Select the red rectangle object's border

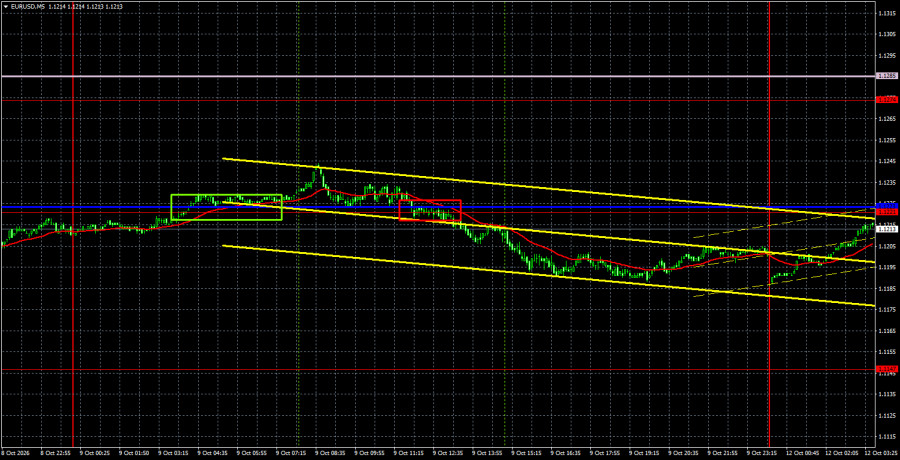pyautogui.click(x=430, y=200)
